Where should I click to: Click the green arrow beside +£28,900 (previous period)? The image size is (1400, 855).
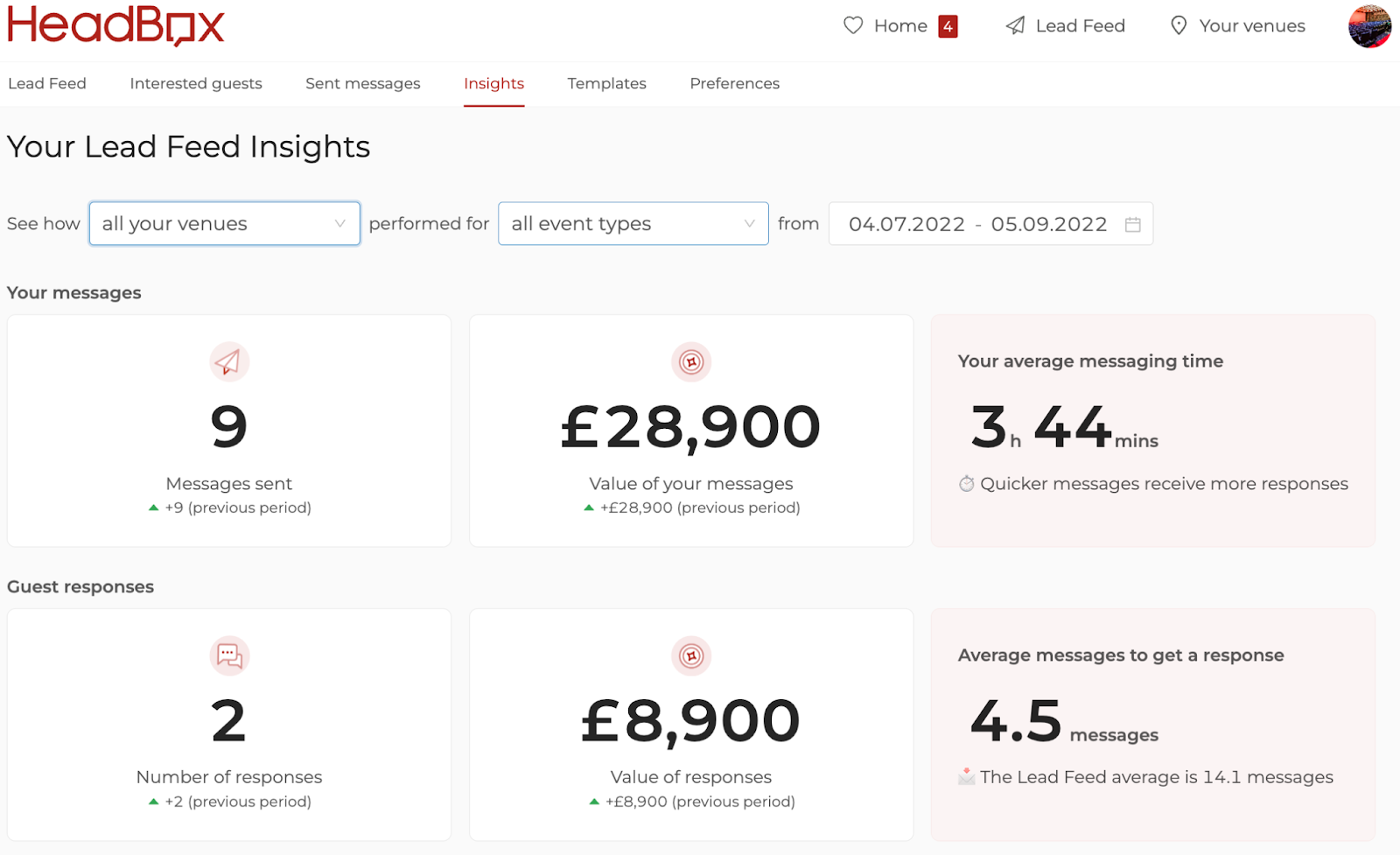click(589, 508)
